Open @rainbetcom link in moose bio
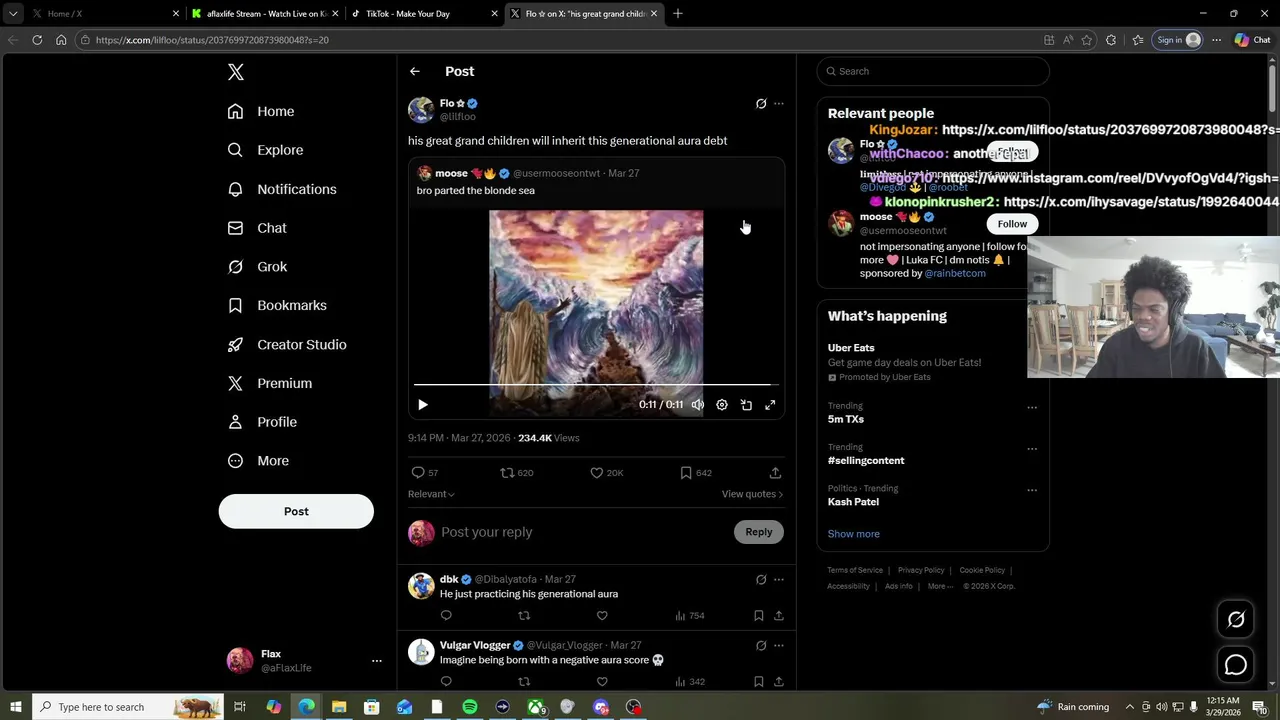 point(955,273)
